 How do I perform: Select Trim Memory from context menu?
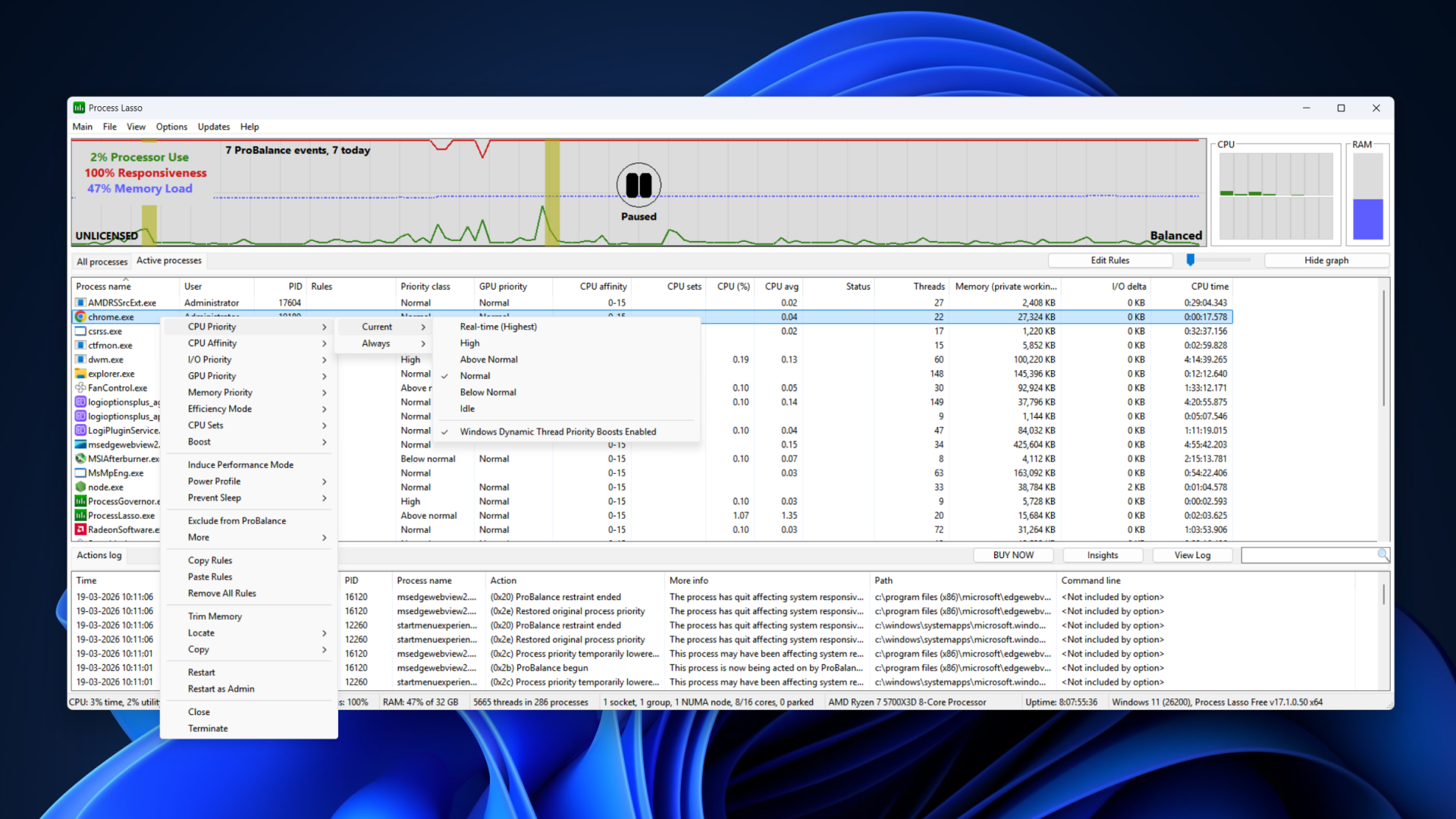coord(249,617)
